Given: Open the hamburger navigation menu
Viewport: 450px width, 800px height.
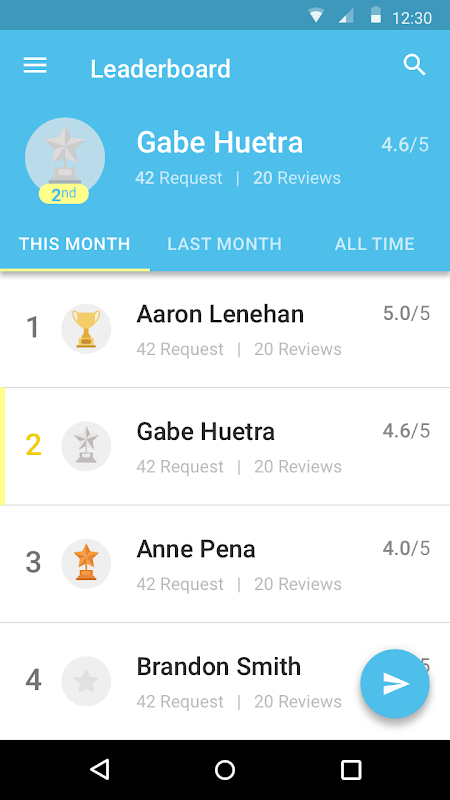Looking at the screenshot, I should coord(35,65).
